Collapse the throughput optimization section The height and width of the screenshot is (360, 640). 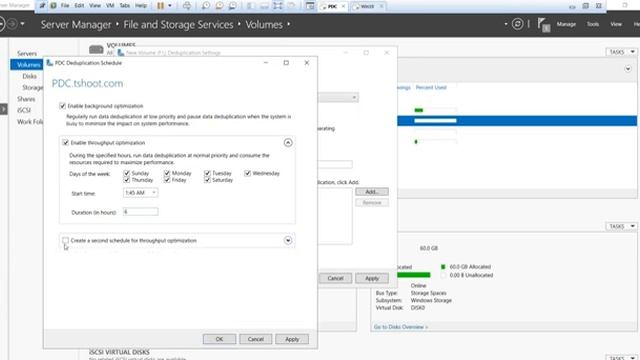tap(288, 142)
